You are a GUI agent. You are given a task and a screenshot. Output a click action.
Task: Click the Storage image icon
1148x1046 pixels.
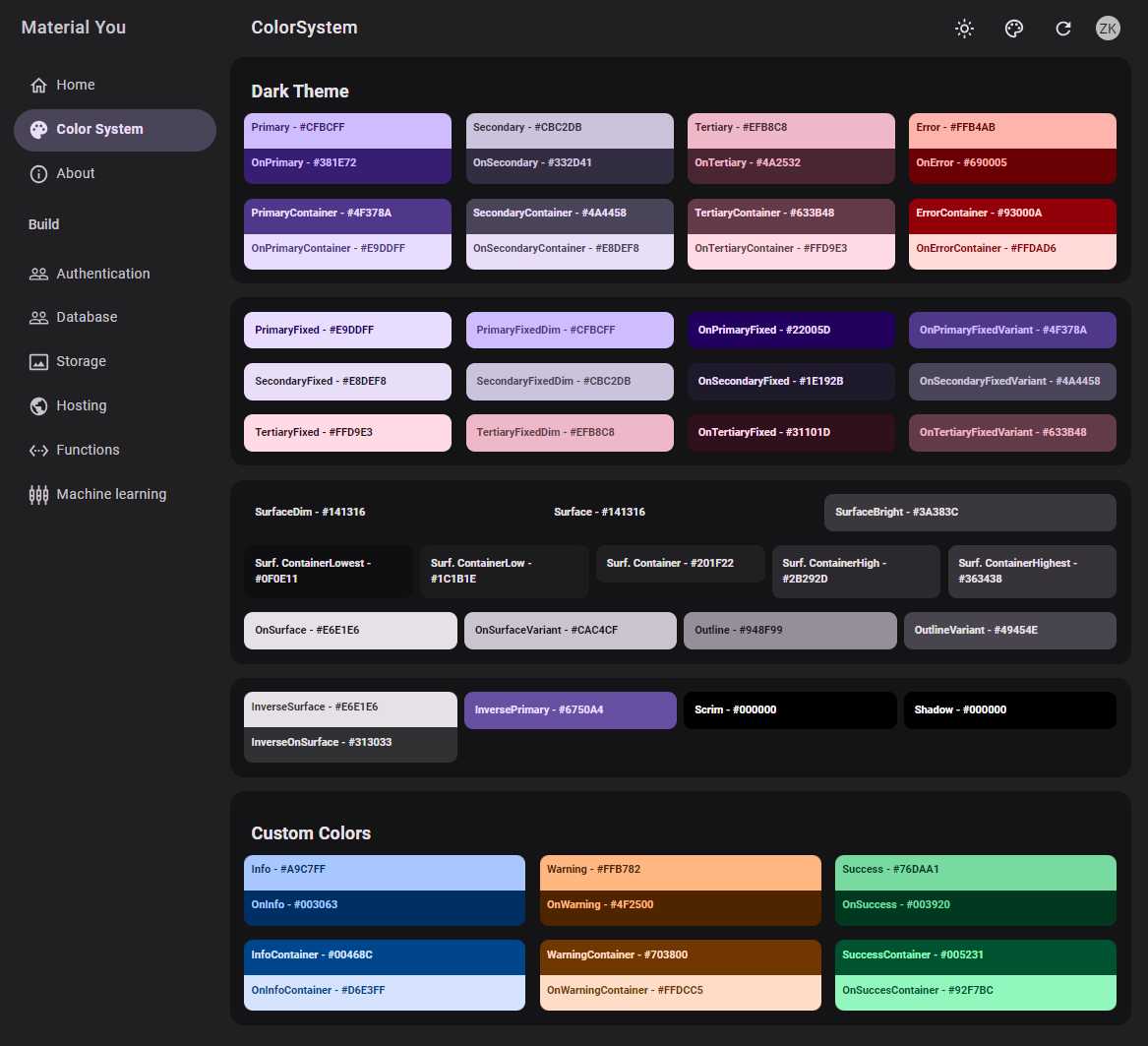[38, 362]
